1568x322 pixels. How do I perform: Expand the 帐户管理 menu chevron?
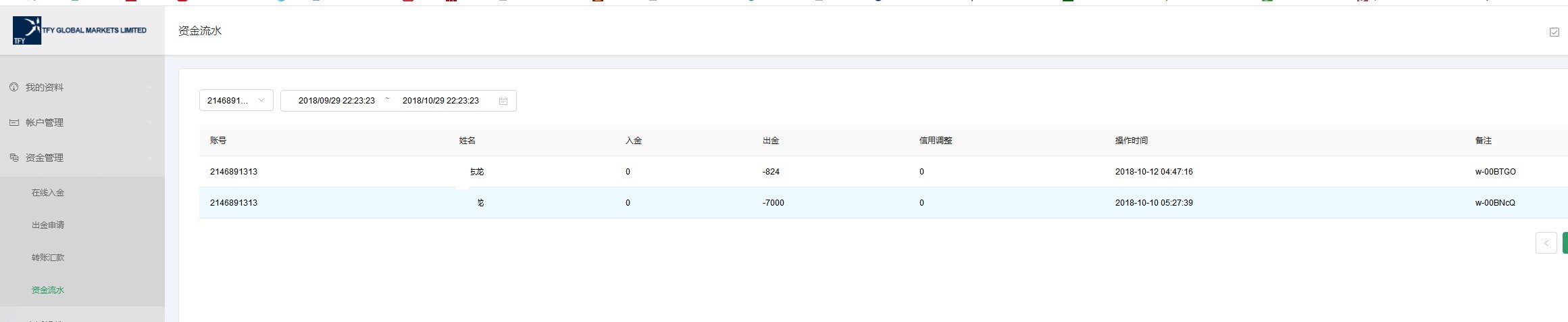pyautogui.click(x=150, y=122)
